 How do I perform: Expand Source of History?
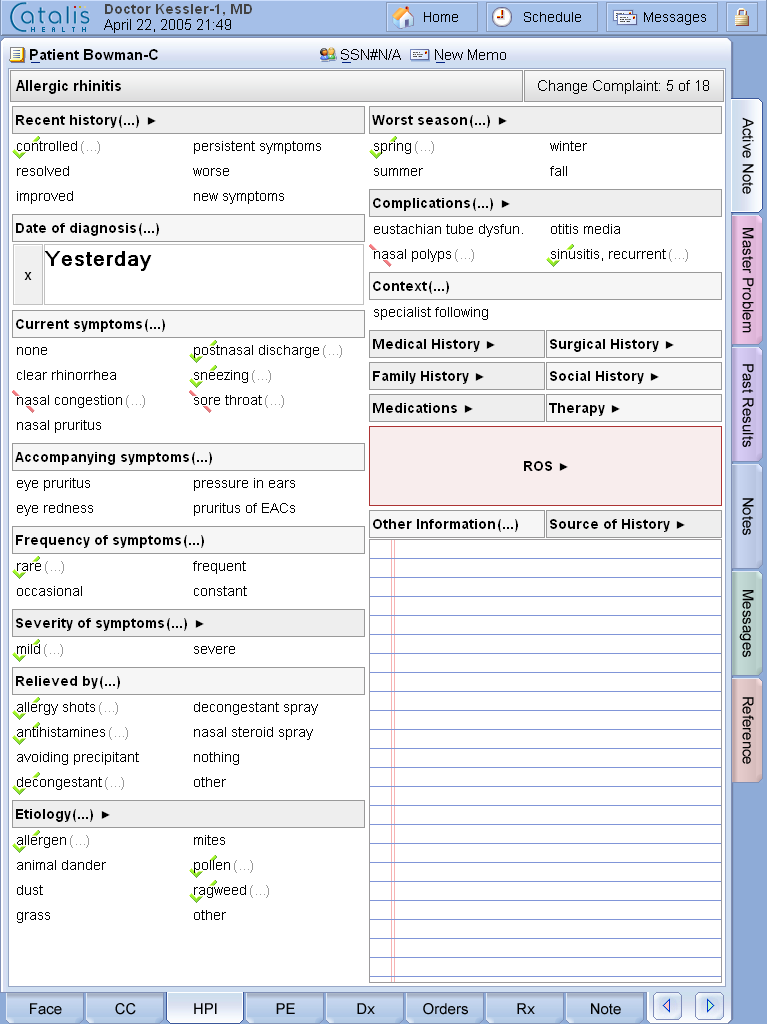click(634, 524)
